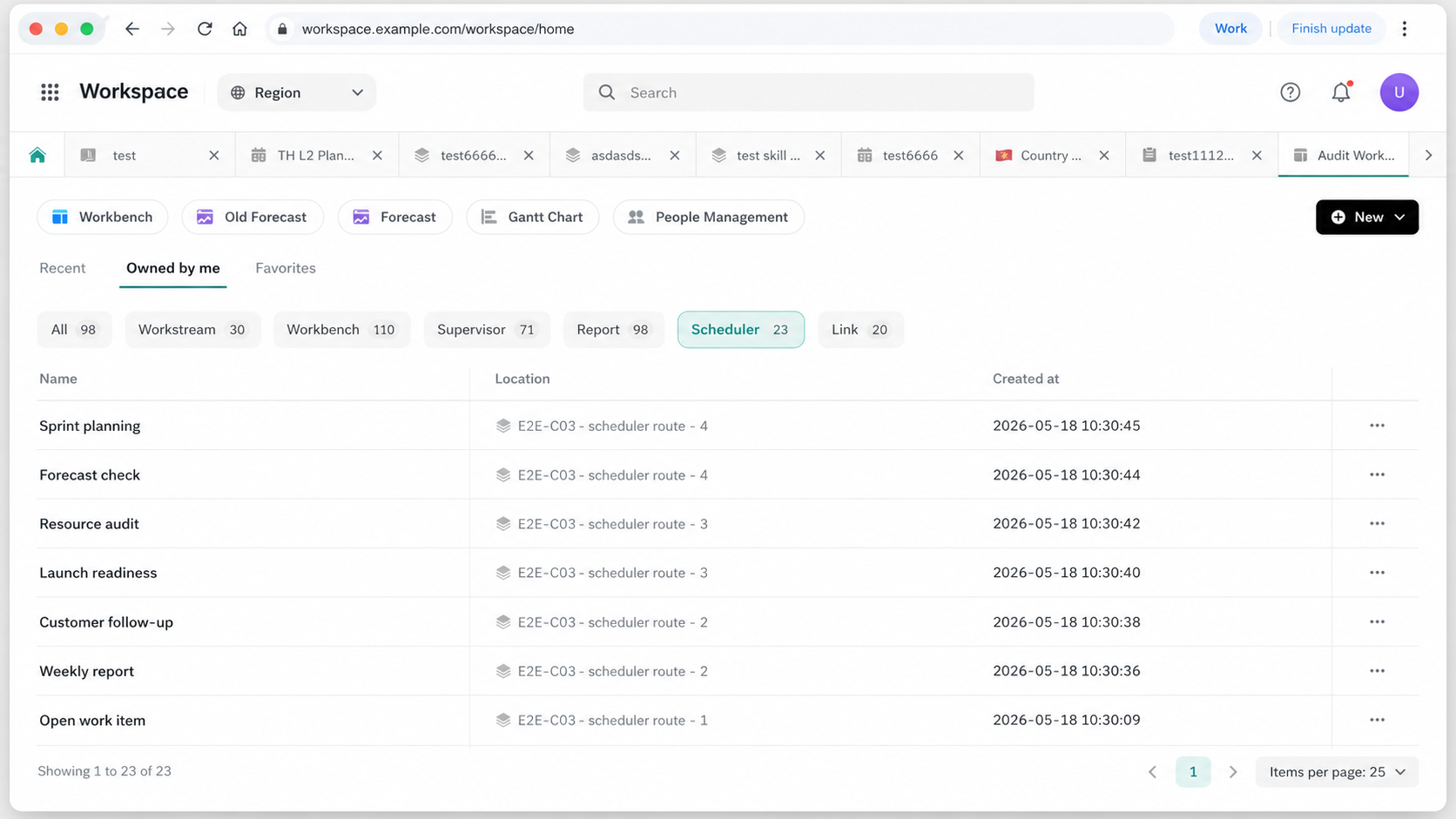
Task: Click the Search input field
Action: click(808, 92)
